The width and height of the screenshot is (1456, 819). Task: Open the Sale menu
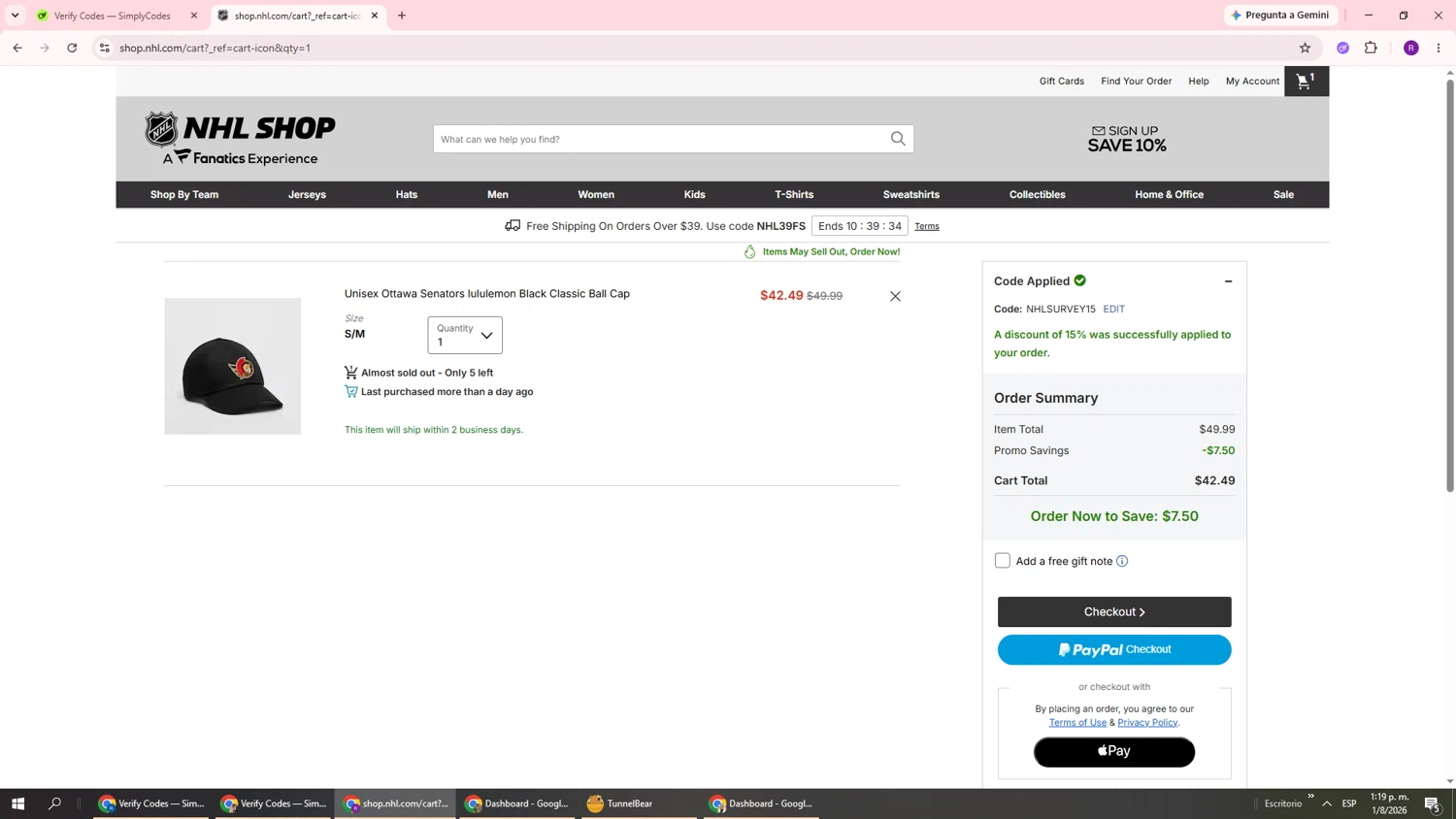click(1283, 195)
